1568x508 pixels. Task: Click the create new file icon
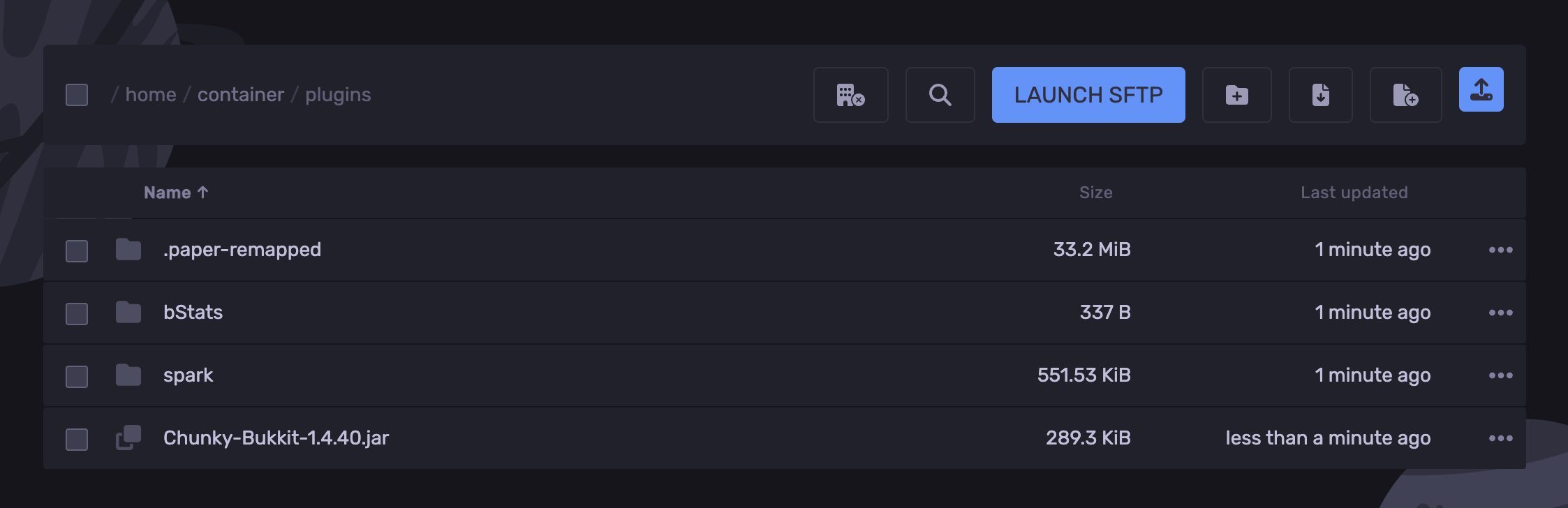tap(1405, 95)
